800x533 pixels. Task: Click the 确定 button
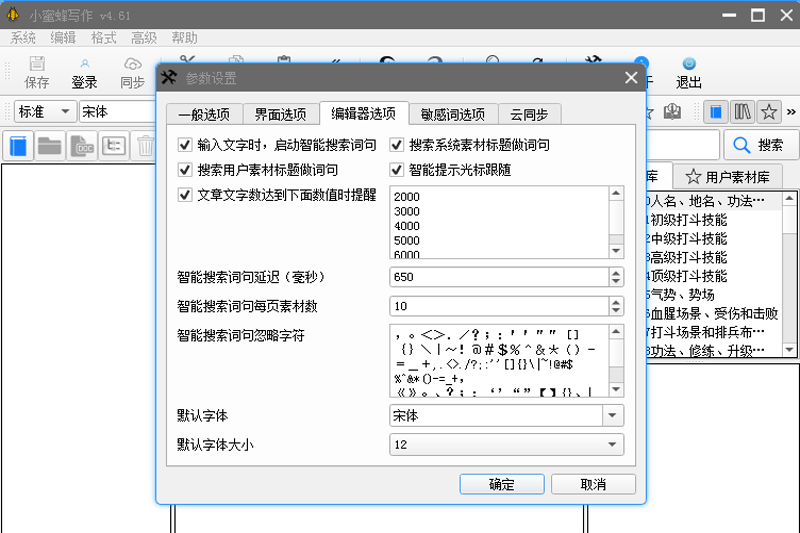pos(501,484)
